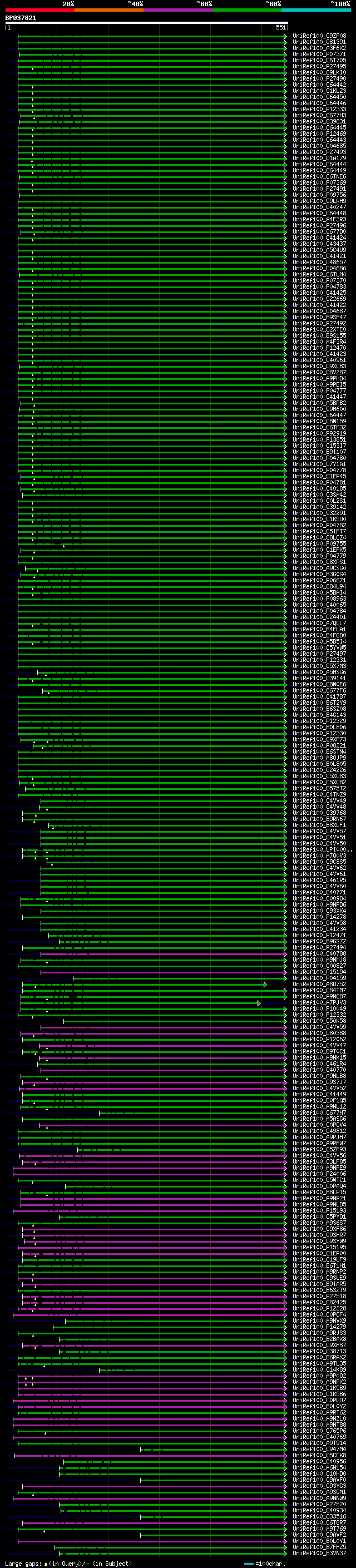This screenshot has height=1568, width=356.
Task: Click the white query sequence bar
Action: pyautogui.click(x=147, y=22)
